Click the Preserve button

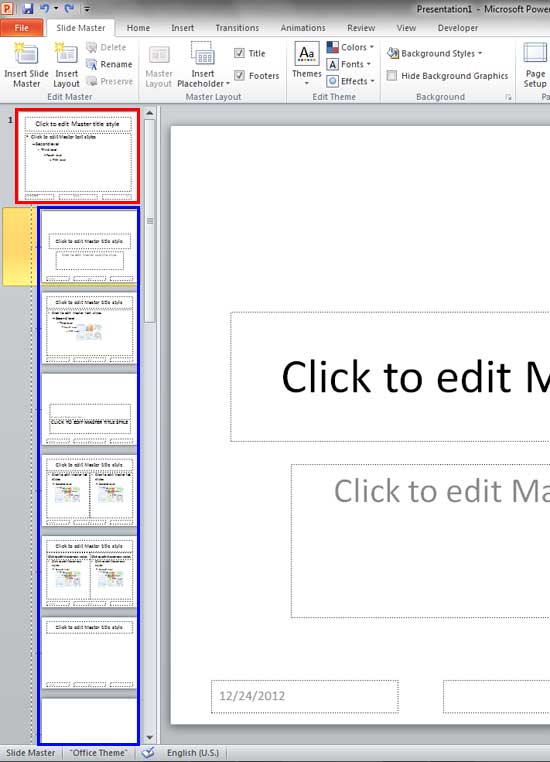tap(110, 81)
